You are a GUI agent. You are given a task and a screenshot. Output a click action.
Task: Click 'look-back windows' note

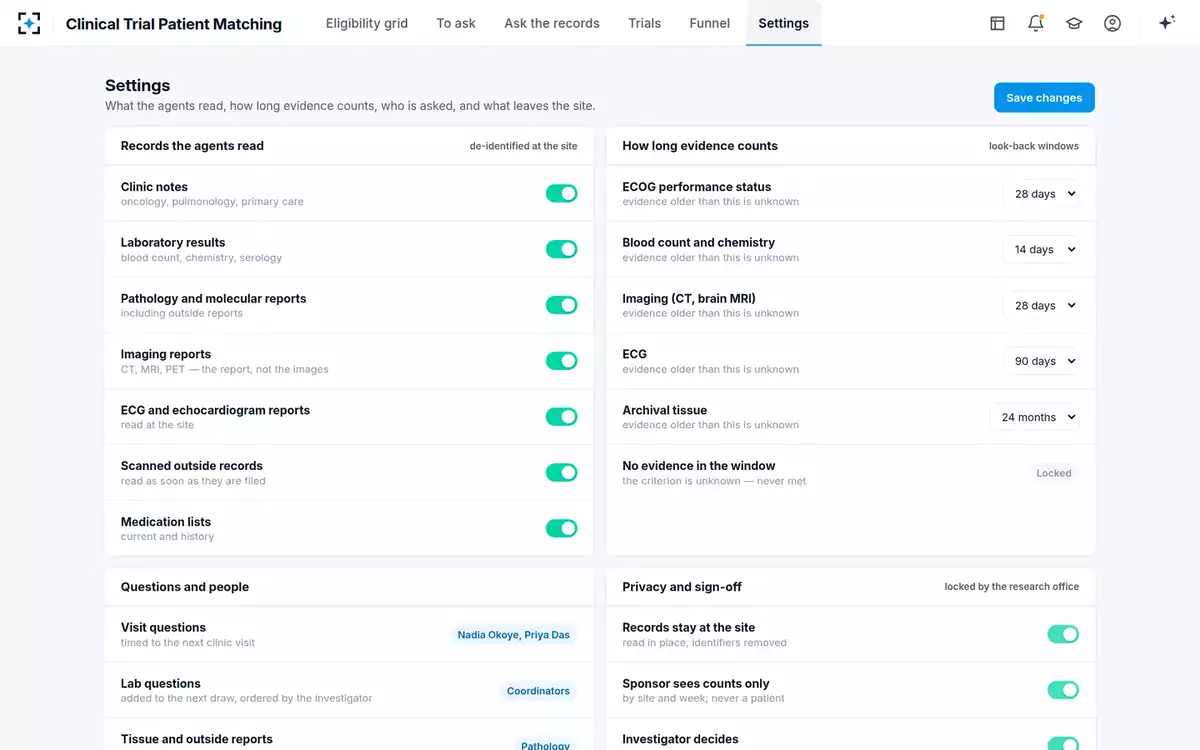point(1034,146)
